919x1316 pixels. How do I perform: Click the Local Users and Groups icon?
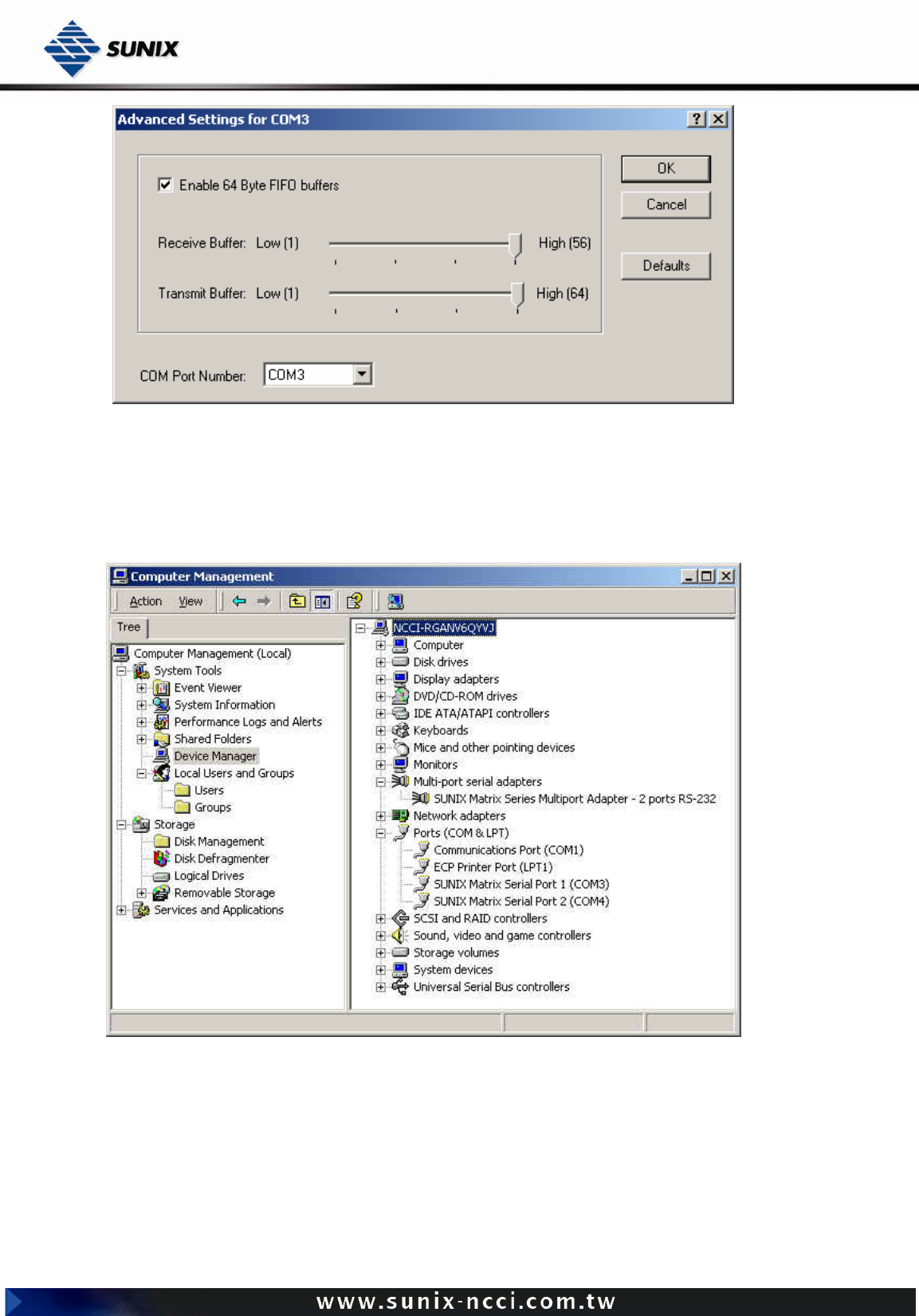tap(162, 773)
